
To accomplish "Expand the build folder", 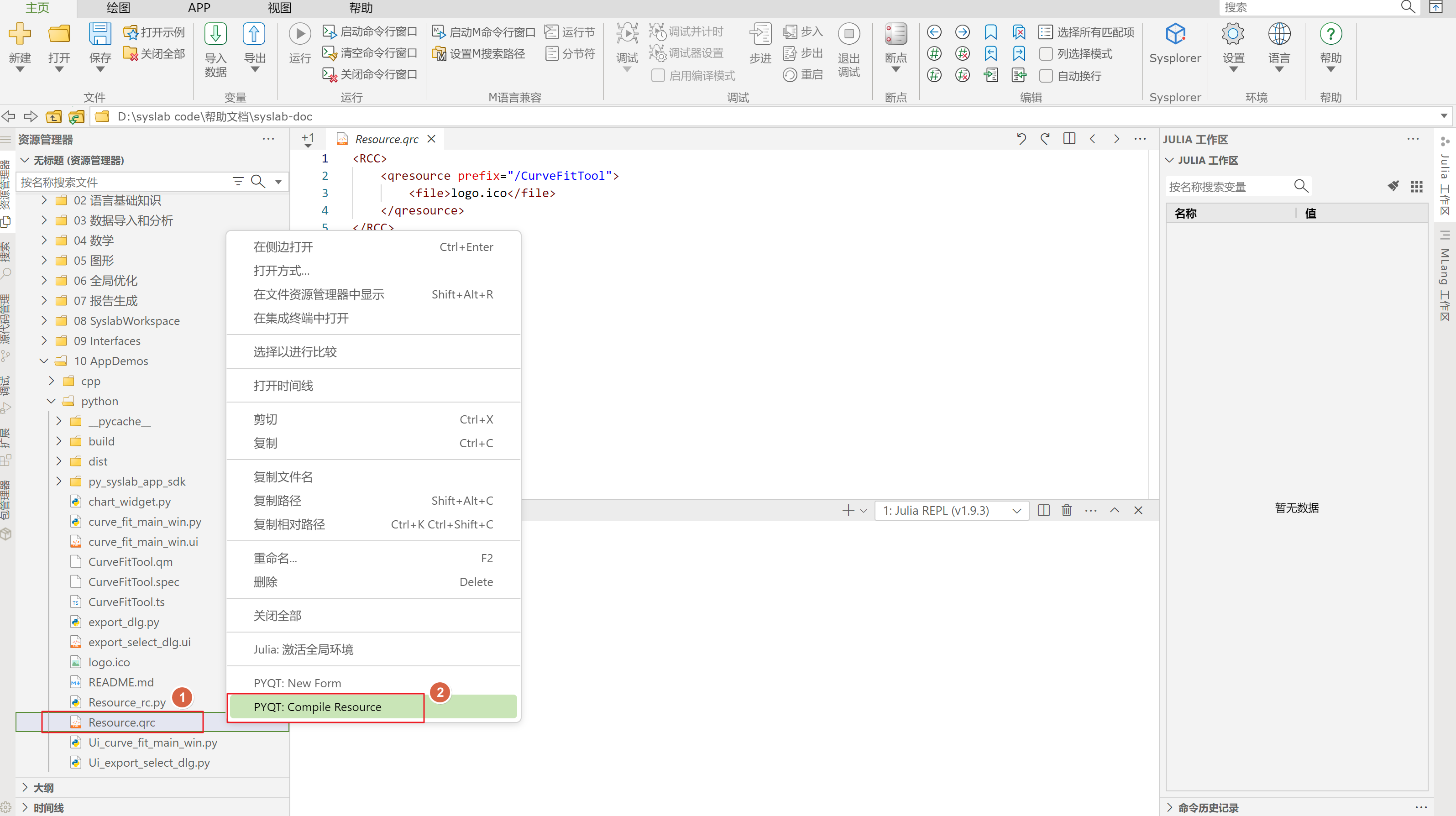I will point(59,441).
